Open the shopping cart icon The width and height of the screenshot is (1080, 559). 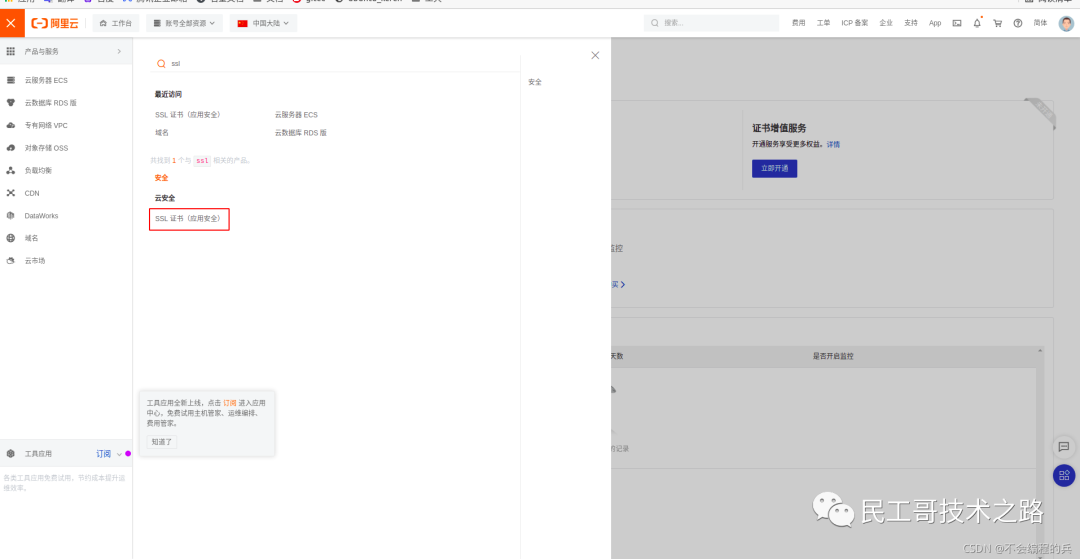tap(997, 23)
